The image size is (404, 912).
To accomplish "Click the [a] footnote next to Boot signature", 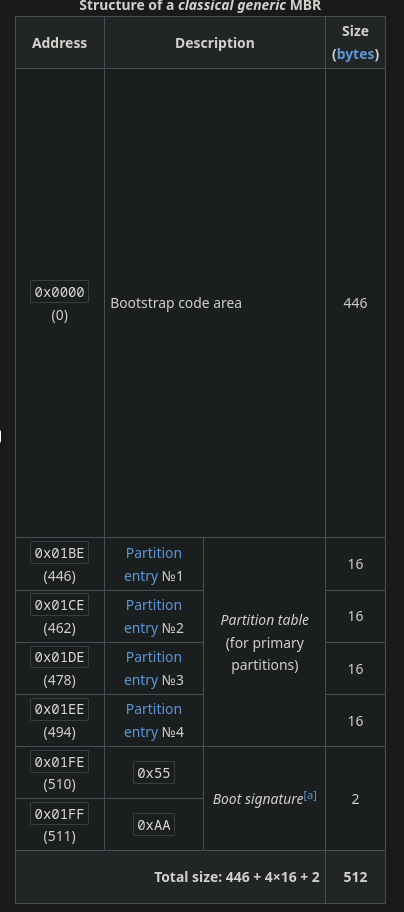I will coord(310,795).
